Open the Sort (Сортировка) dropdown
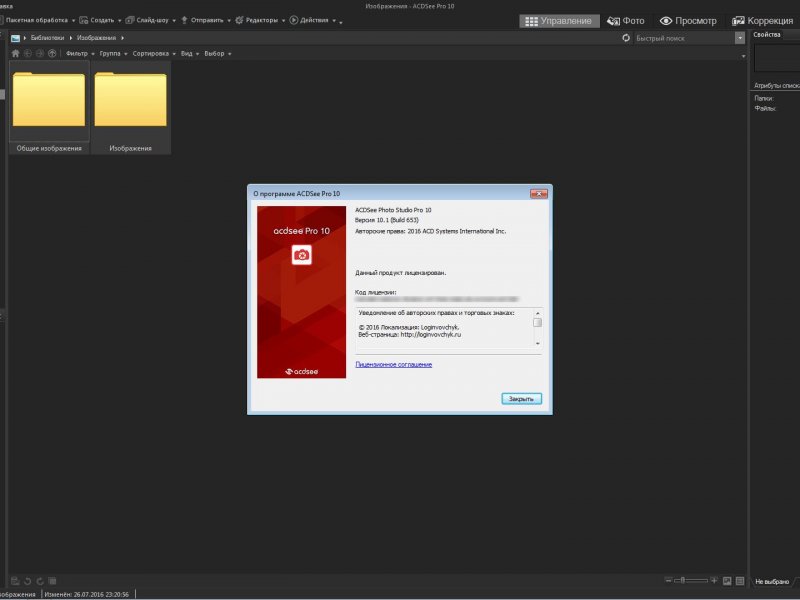 click(x=174, y=54)
